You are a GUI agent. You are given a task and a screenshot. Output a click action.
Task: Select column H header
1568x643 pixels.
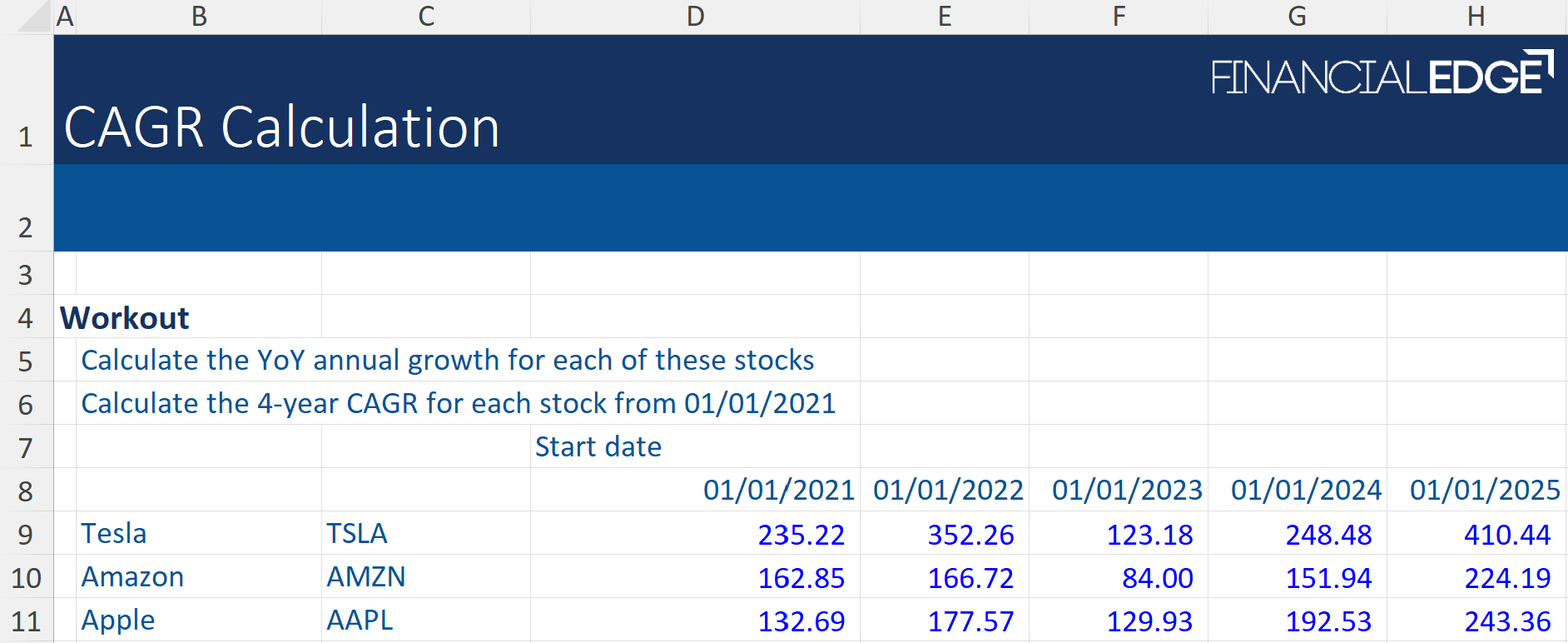click(1476, 17)
